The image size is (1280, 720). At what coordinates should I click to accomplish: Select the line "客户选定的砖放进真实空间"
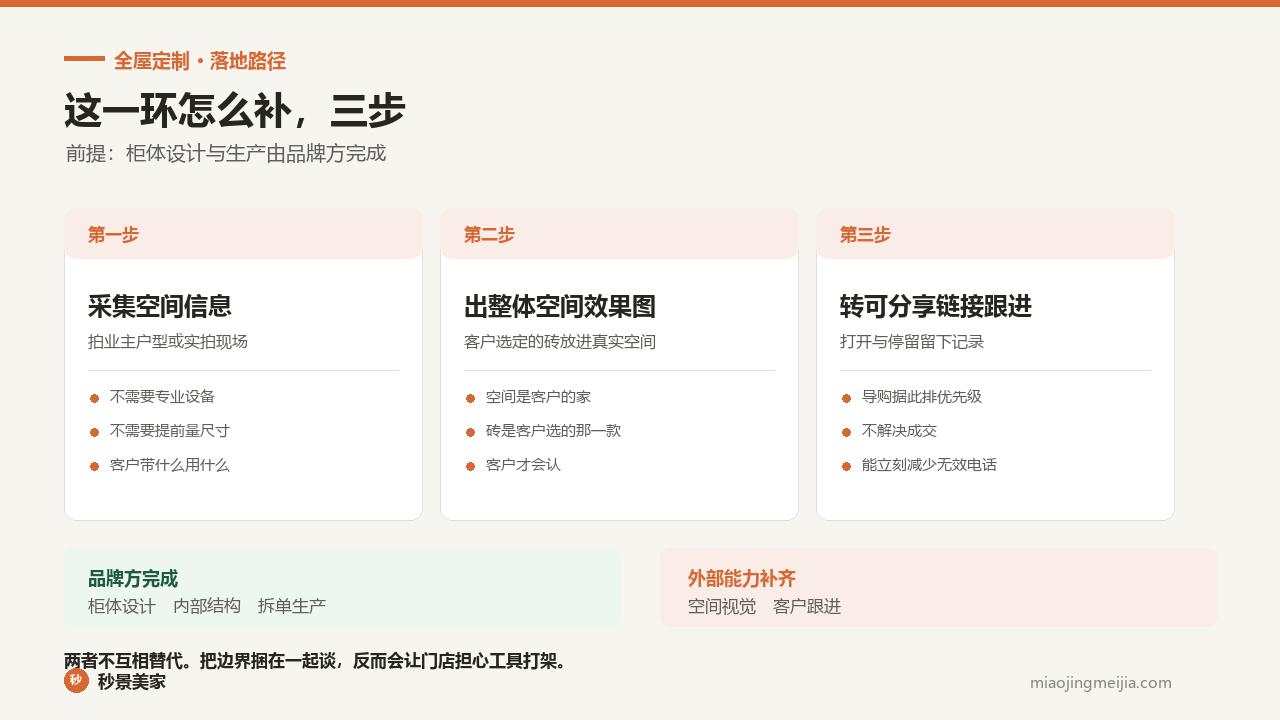click(560, 342)
